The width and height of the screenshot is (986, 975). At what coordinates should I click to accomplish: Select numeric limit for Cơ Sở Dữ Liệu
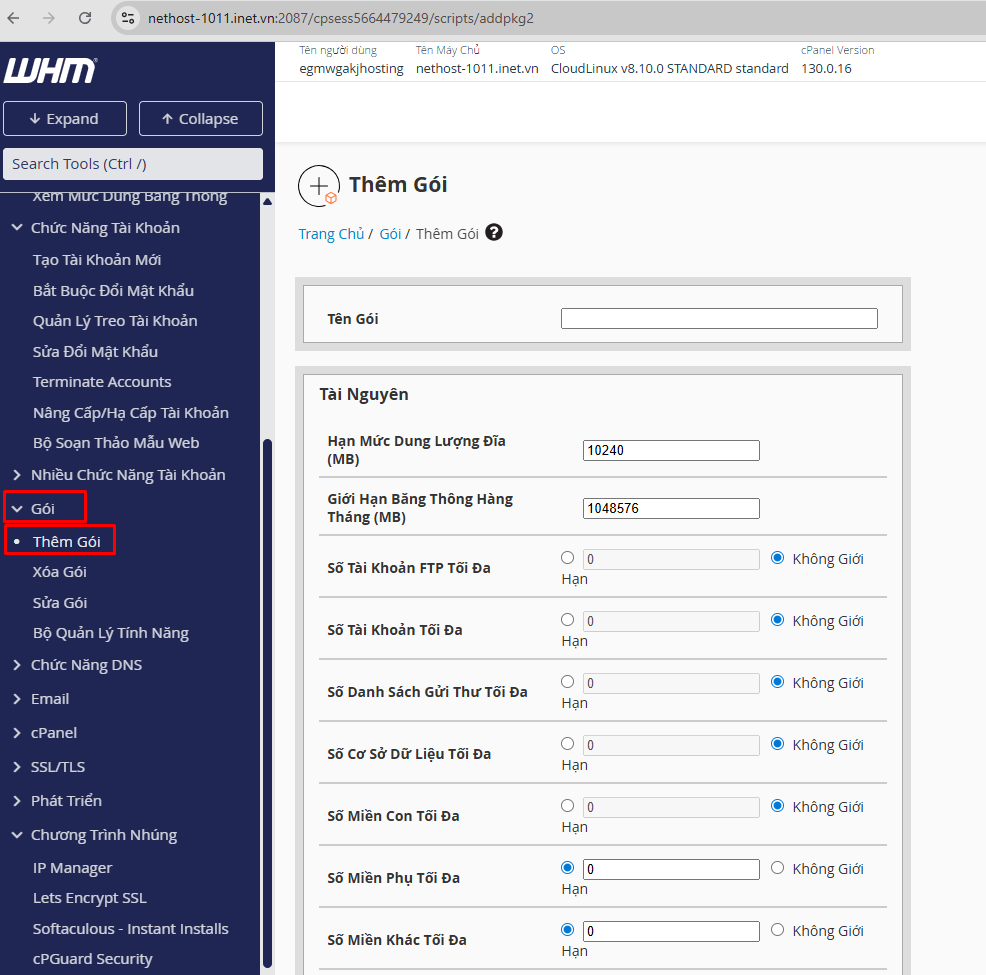pyautogui.click(x=567, y=744)
